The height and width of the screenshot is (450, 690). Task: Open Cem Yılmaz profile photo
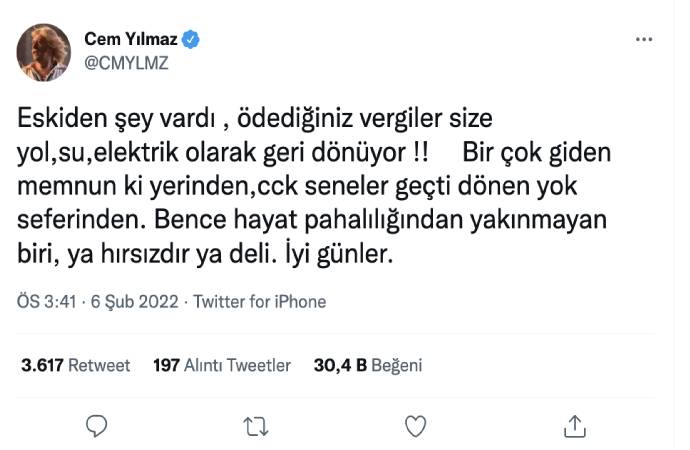coord(45,52)
